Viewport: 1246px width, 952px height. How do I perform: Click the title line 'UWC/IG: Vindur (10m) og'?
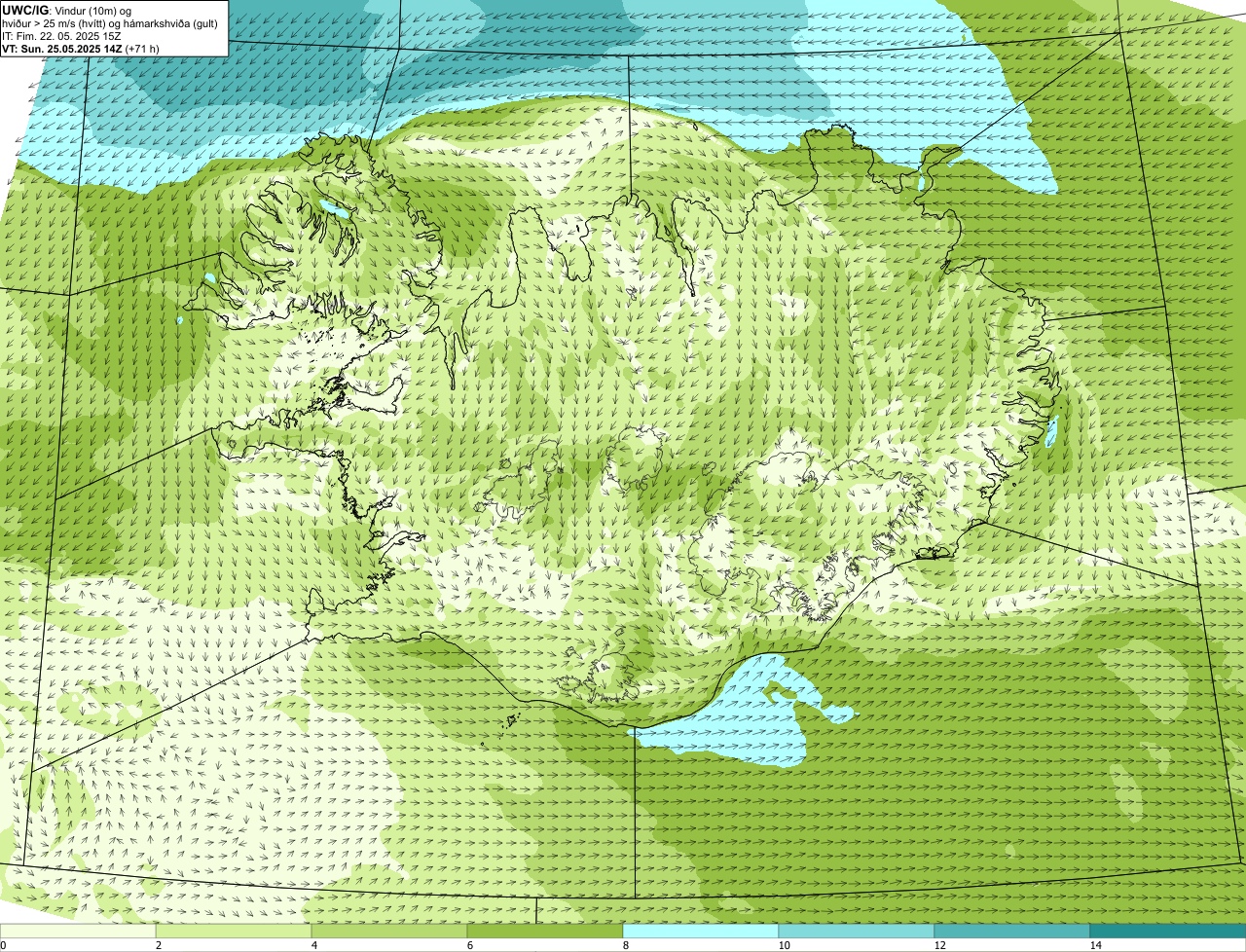(x=66, y=10)
